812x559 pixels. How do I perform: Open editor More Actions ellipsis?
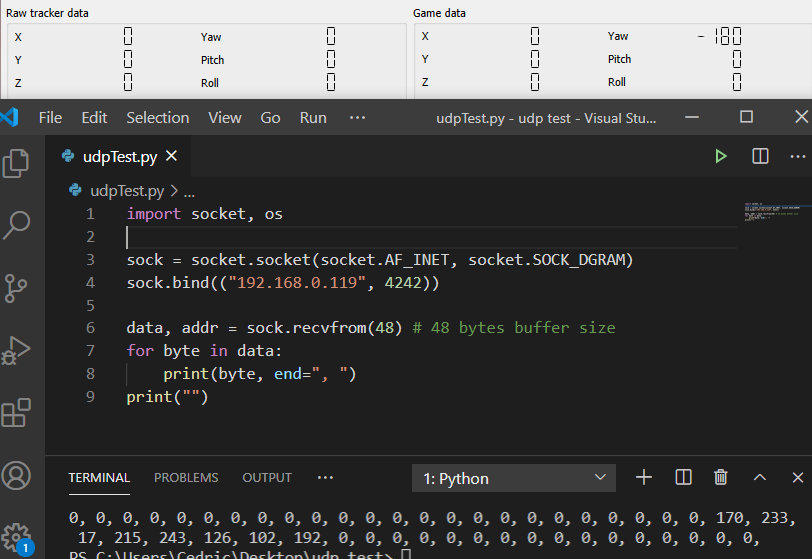pos(798,156)
